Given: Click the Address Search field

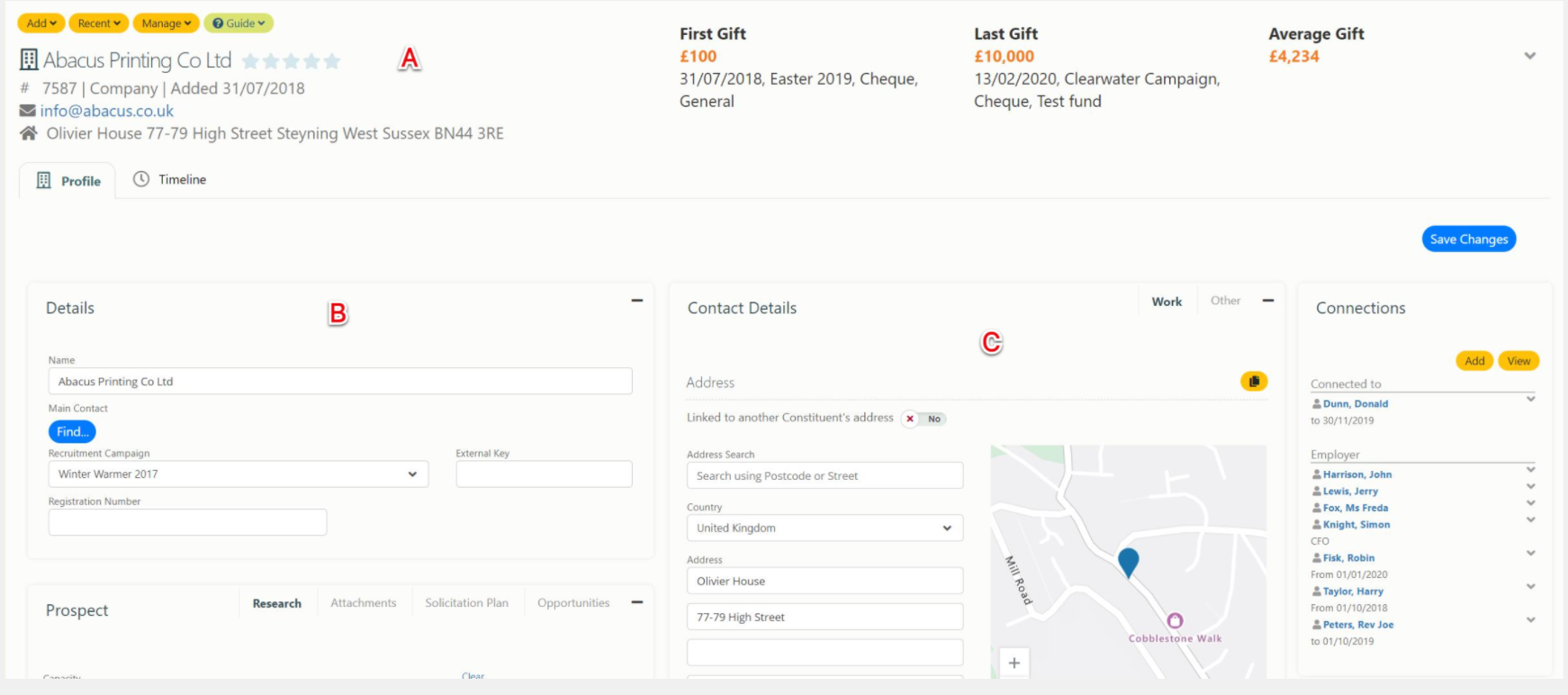Looking at the screenshot, I should click(825, 475).
